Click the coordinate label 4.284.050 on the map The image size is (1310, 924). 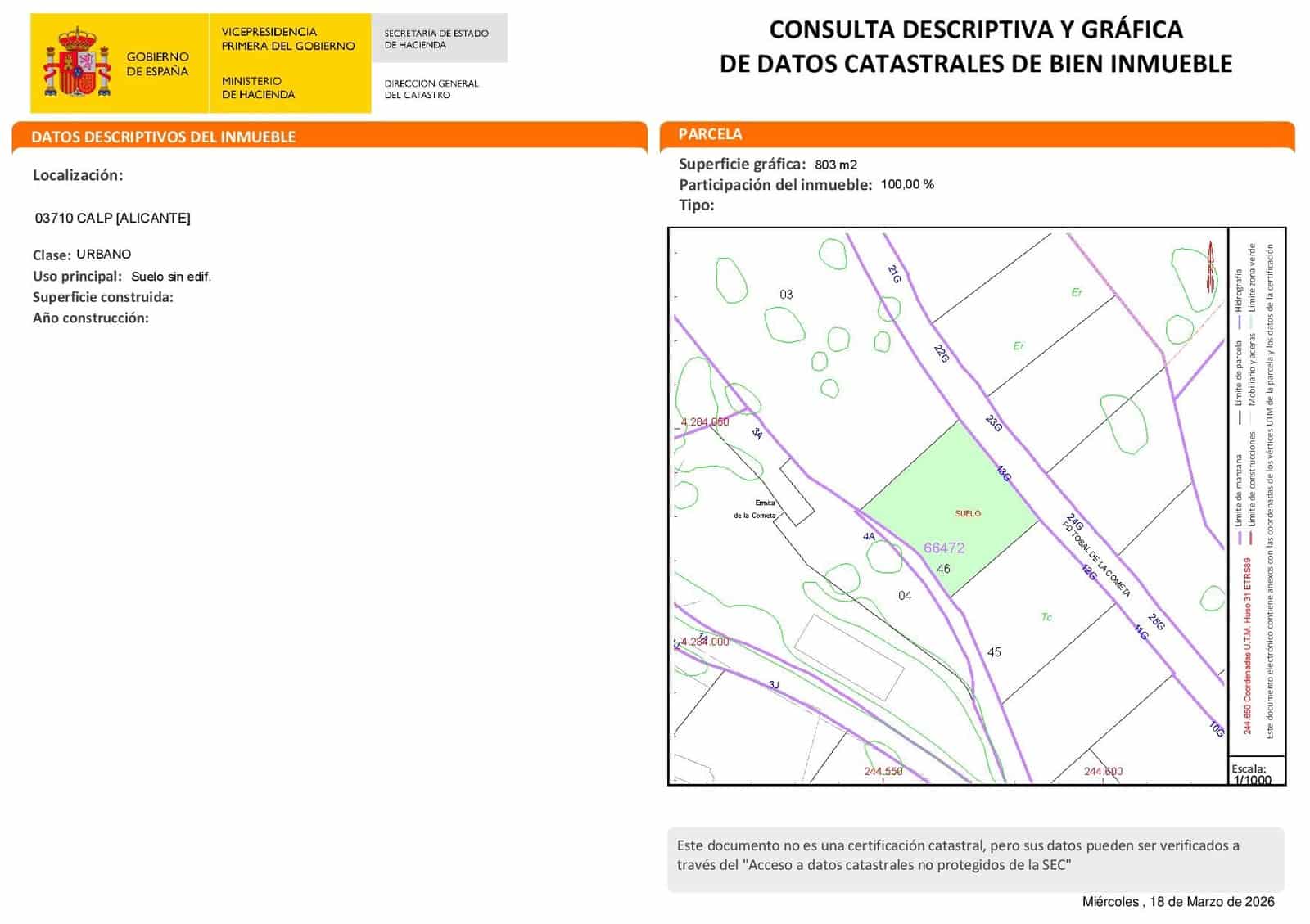click(706, 422)
